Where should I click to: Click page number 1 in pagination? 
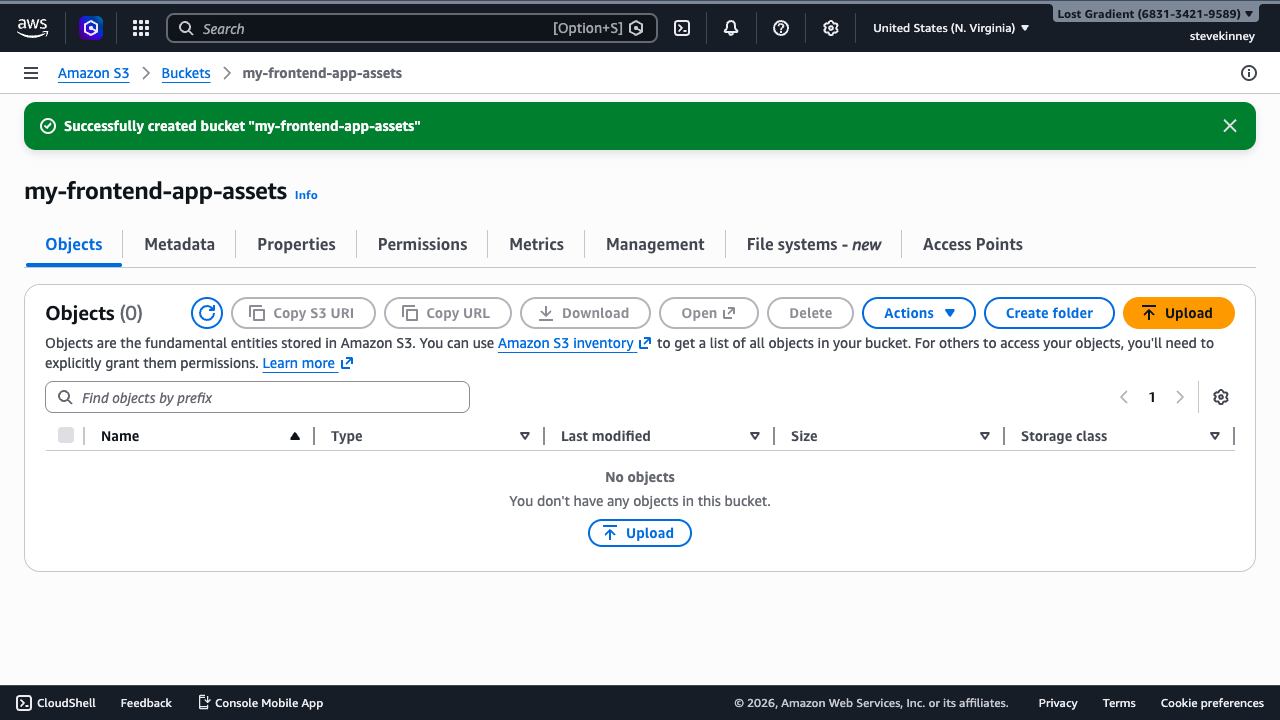(x=1152, y=397)
